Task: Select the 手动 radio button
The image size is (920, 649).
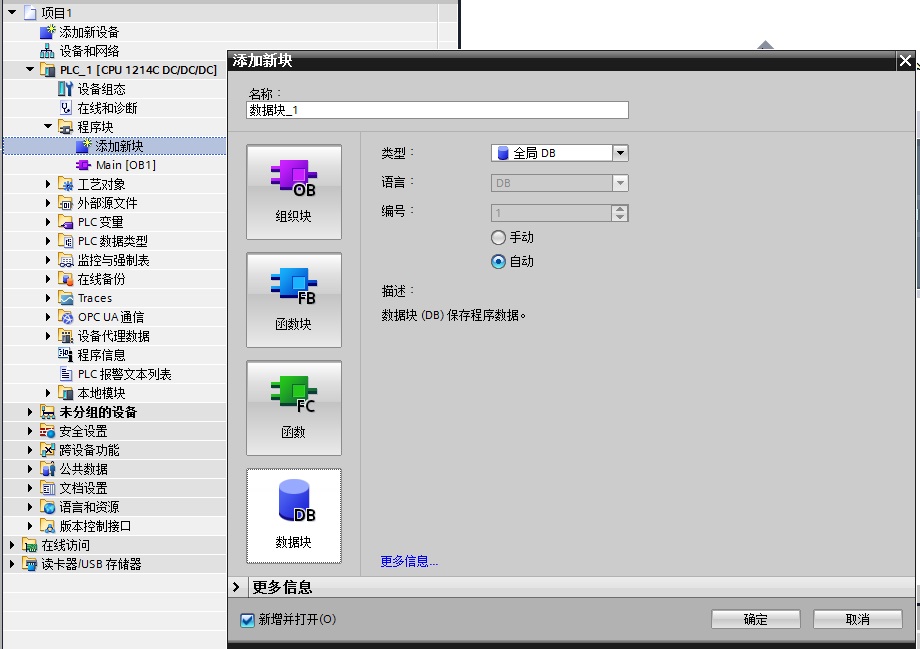Action: pos(498,238)
